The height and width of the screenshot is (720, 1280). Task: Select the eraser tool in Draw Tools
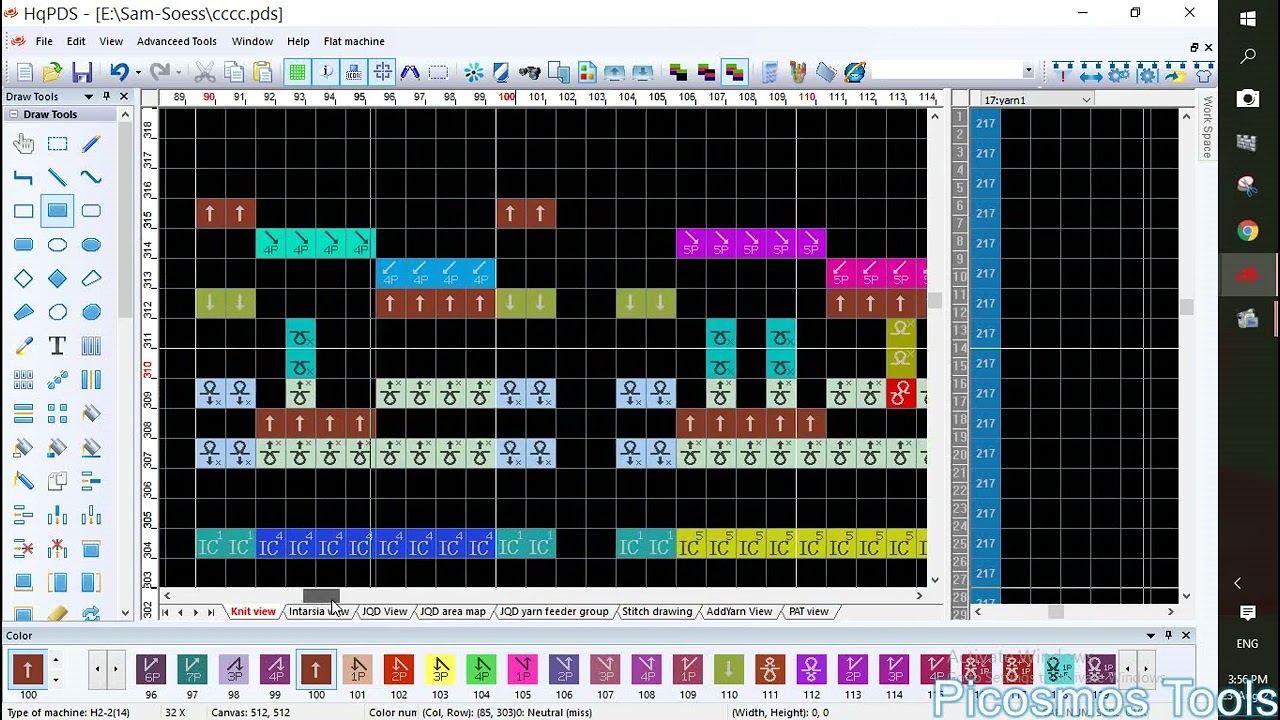click(58, 613)
